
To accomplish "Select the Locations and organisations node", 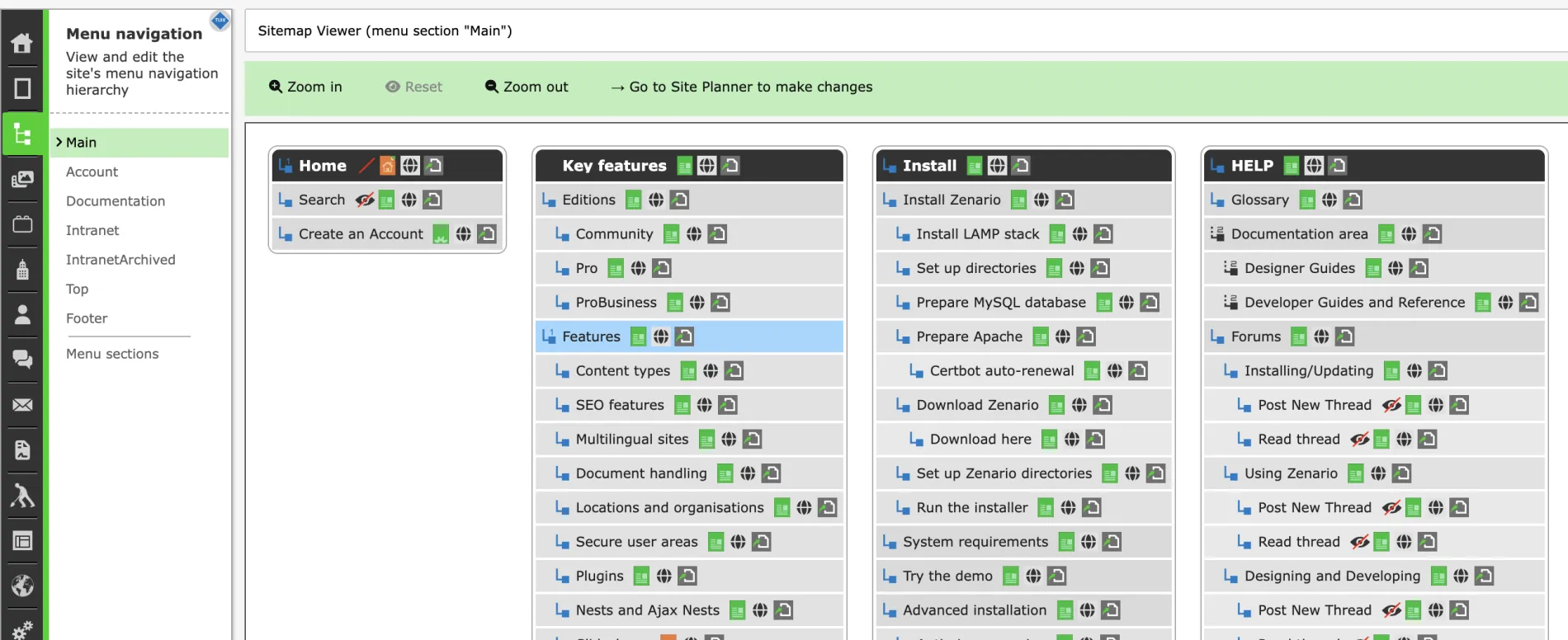I will click(x=670, y=508).
